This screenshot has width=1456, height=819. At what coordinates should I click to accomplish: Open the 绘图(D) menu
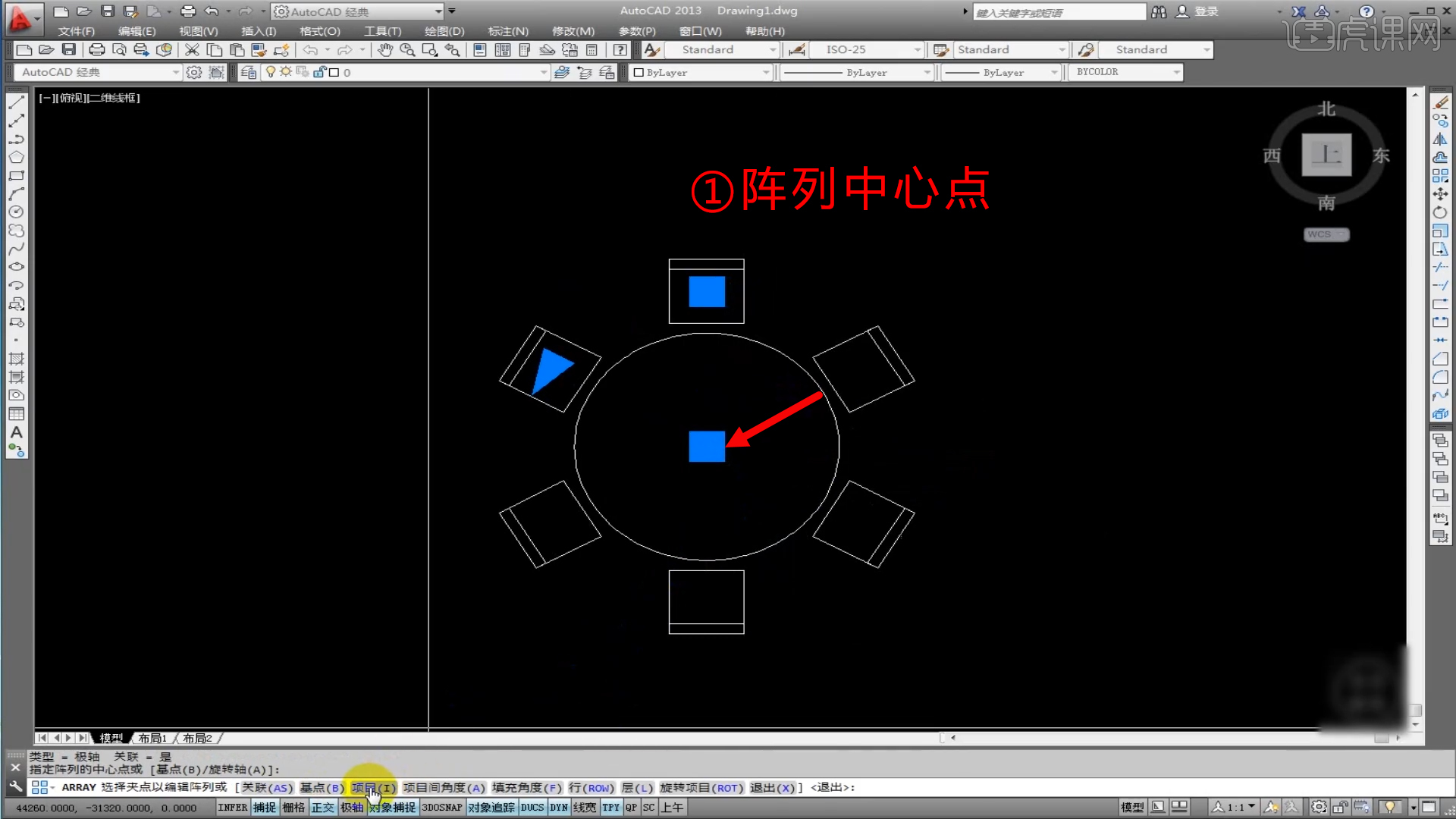pos(444,31)
